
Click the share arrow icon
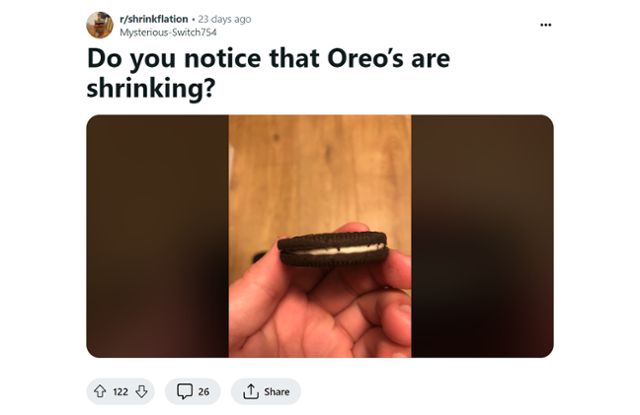coord(250,391)
